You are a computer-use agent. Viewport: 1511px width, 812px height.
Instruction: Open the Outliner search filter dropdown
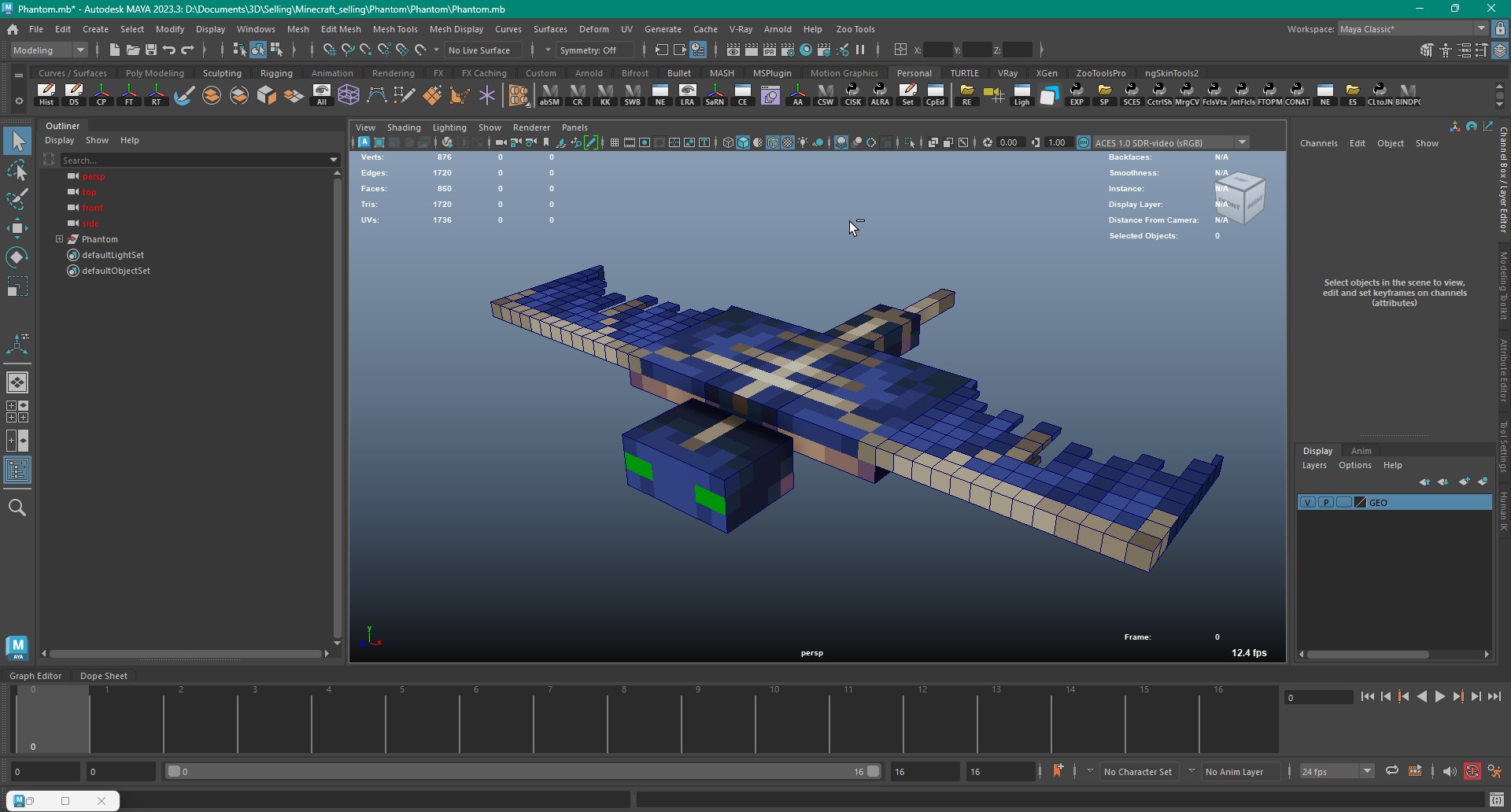point(334,160)
